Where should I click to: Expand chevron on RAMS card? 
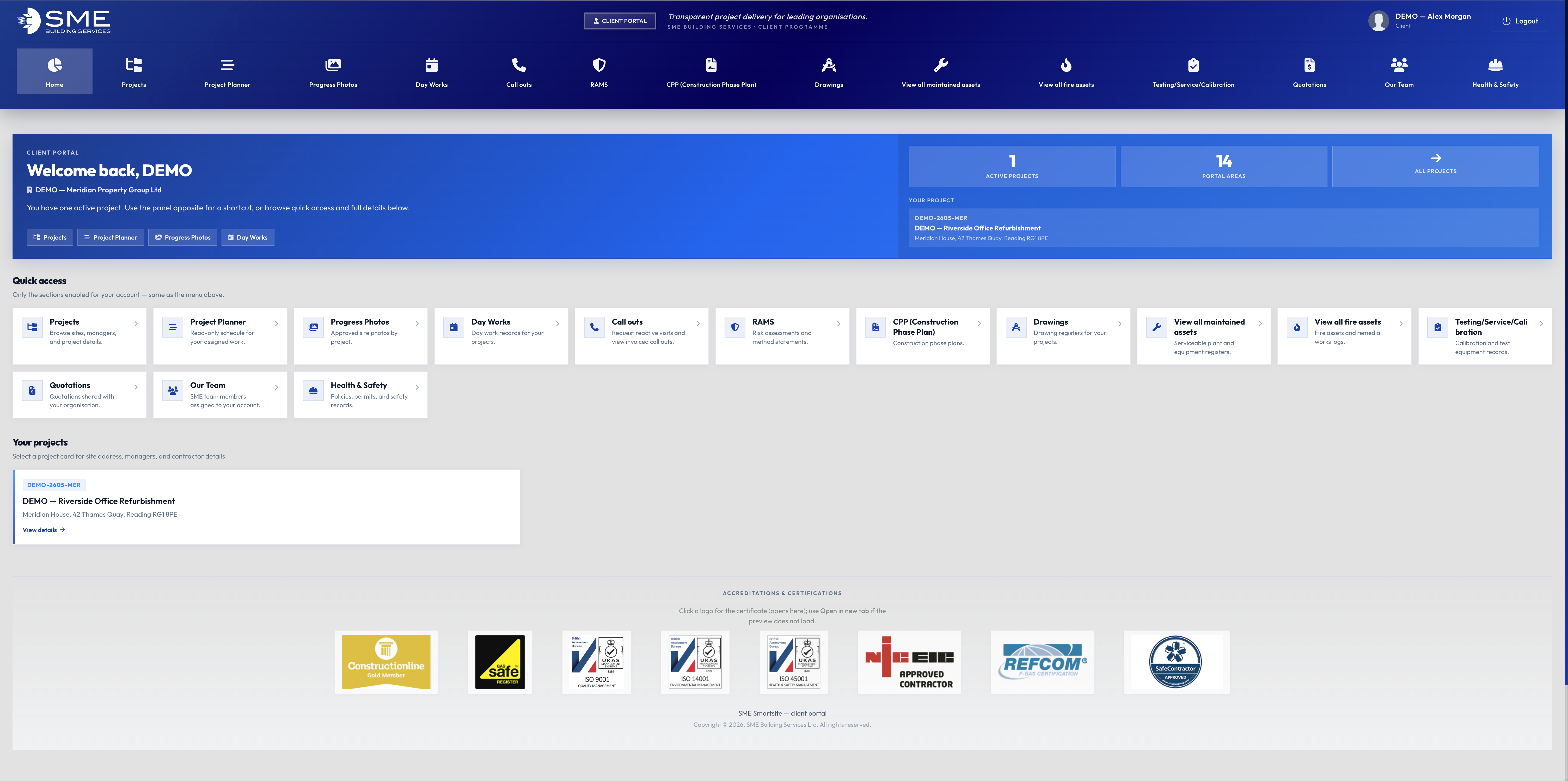[839, 324]
